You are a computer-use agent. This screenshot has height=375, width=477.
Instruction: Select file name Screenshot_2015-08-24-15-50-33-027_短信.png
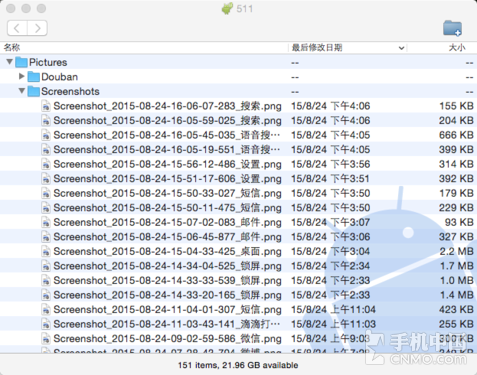[167, 193]
